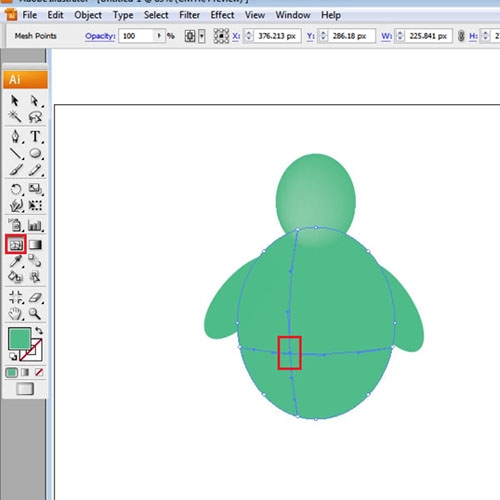The width and height of the screenshot is (500, 500).
Task: Click the Swap Fill and Stroke arrow
Action: pyautogui.click(x=39, y=331)
